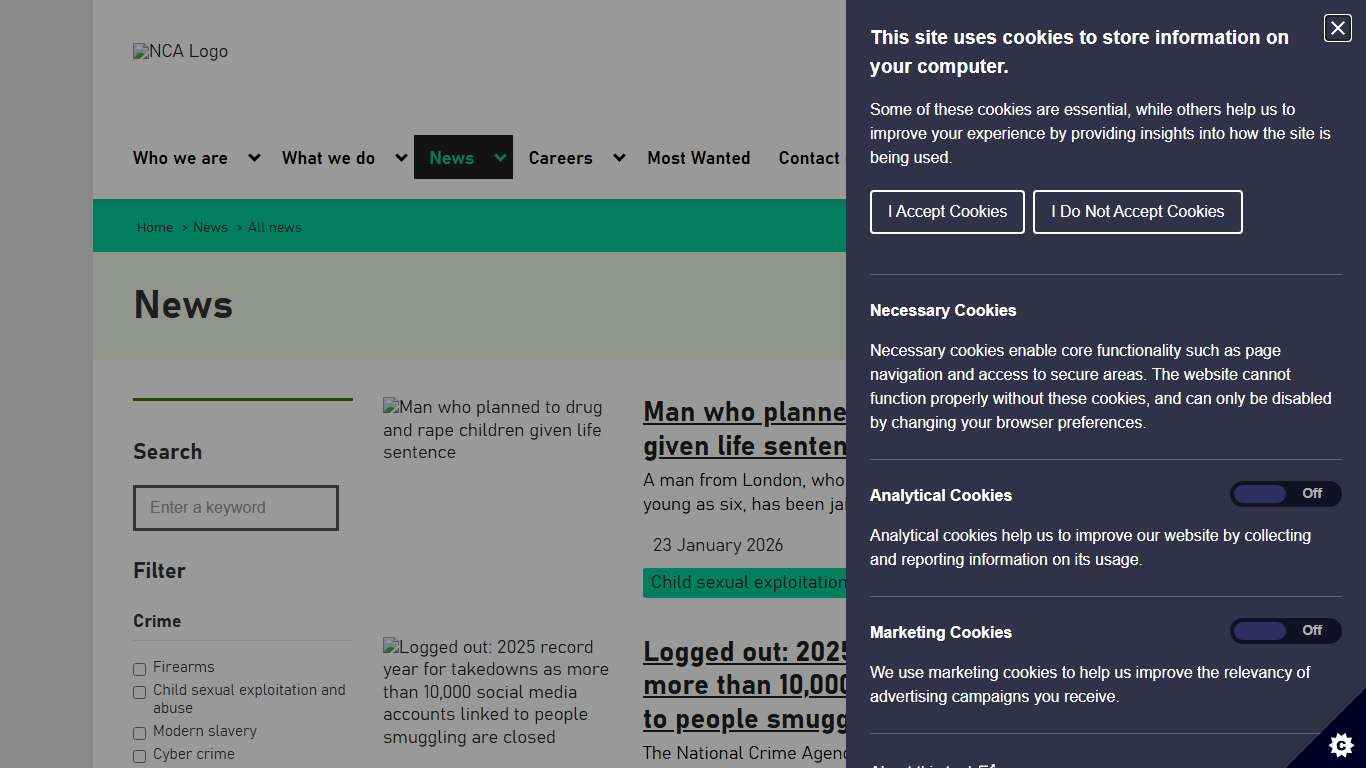Click the Child sexual exploitation tag
The image size is (1366, 768).
click(x=745, y=582)
